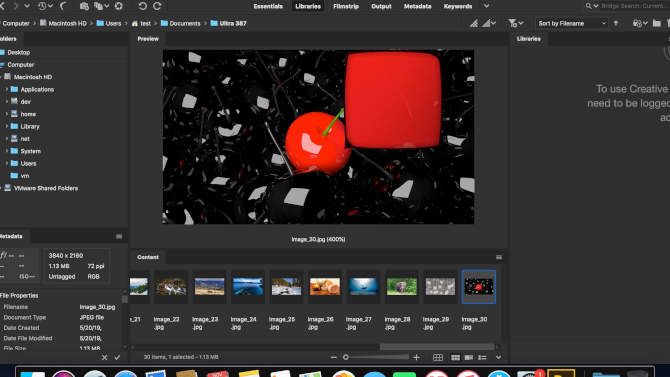Click the Bridge Search input field

635,6
